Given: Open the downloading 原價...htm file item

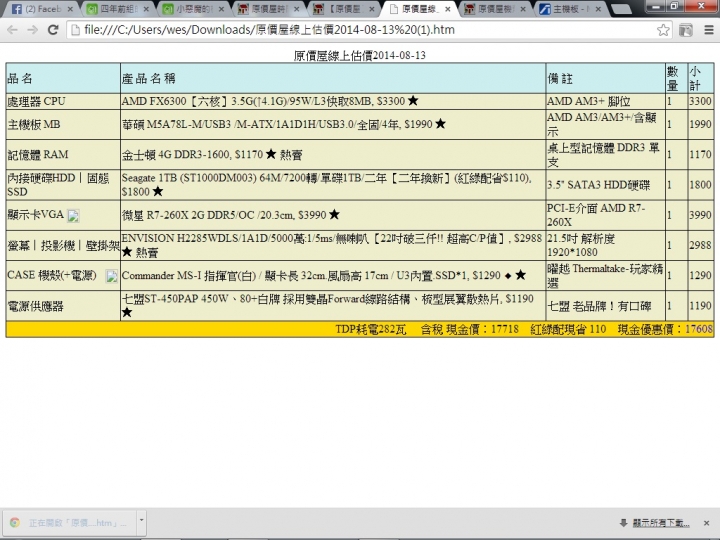Looking at the screenshot, I should 70,523.
